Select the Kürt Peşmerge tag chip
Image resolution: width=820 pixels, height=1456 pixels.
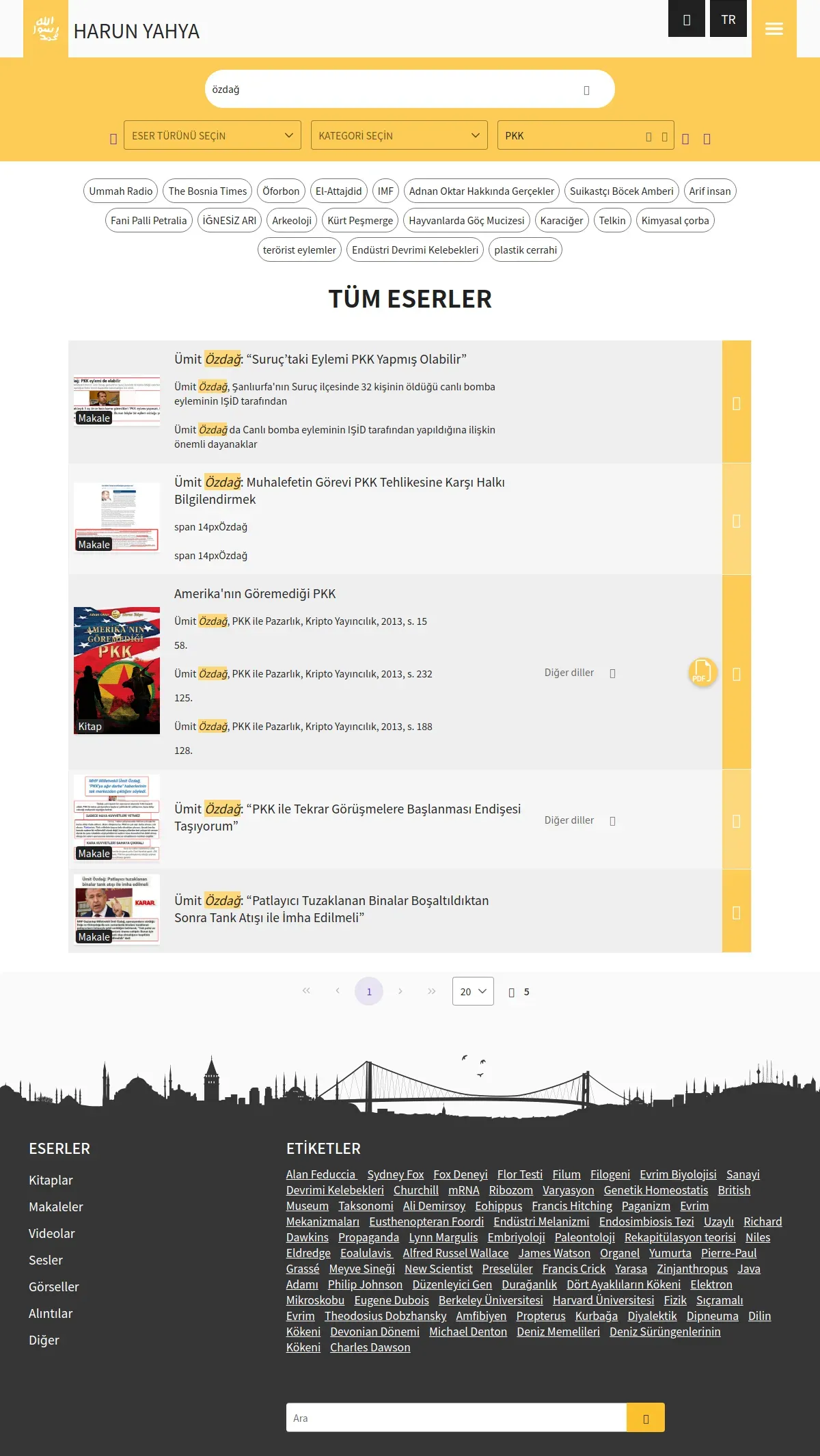click(360, 221)
